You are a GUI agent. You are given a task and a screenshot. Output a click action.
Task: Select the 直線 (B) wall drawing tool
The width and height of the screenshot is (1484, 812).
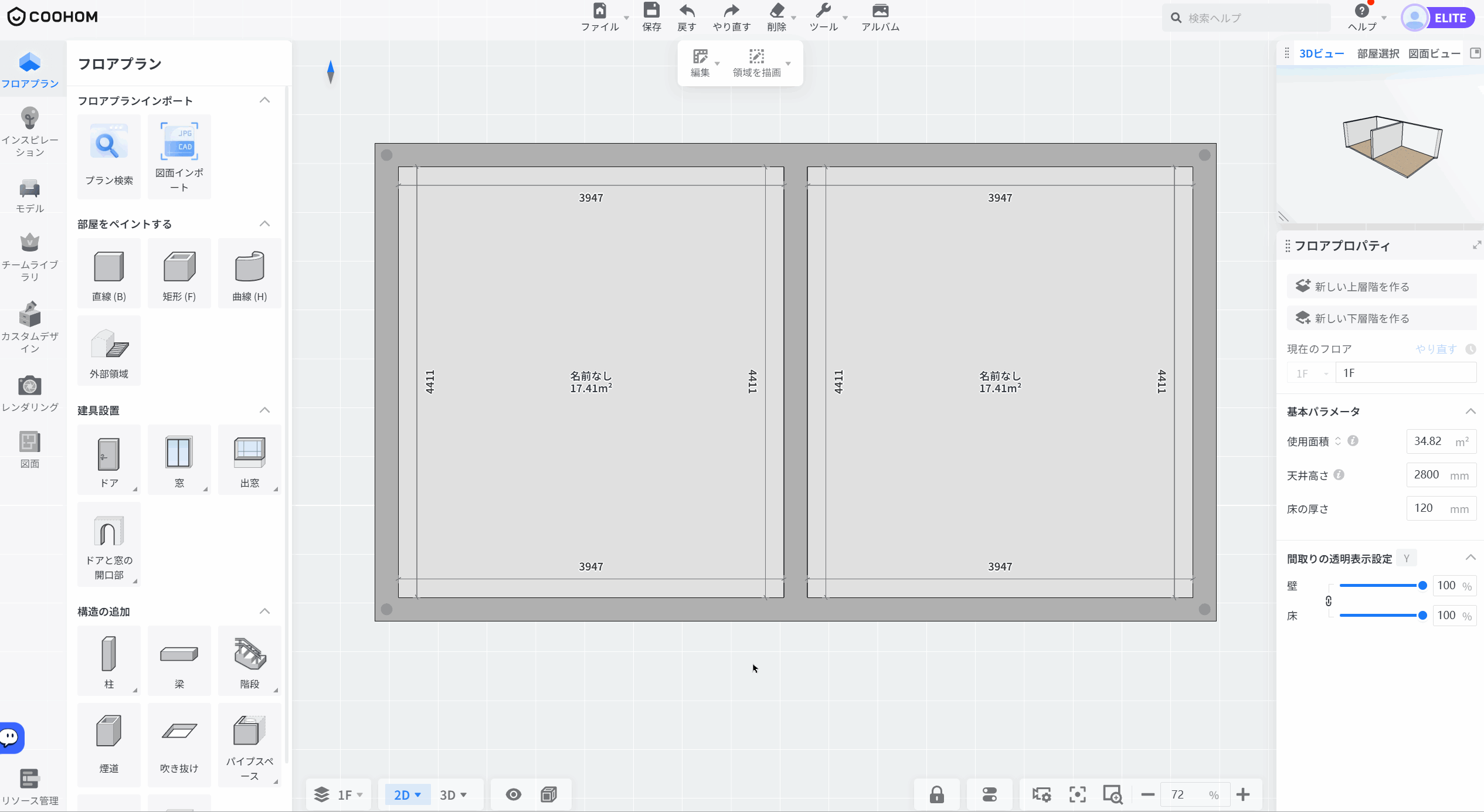coord(109,273)
